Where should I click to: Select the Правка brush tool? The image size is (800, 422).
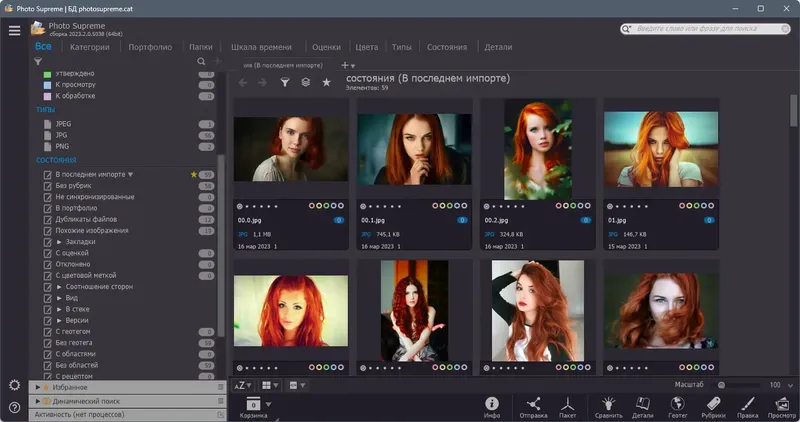click(747, 402)
